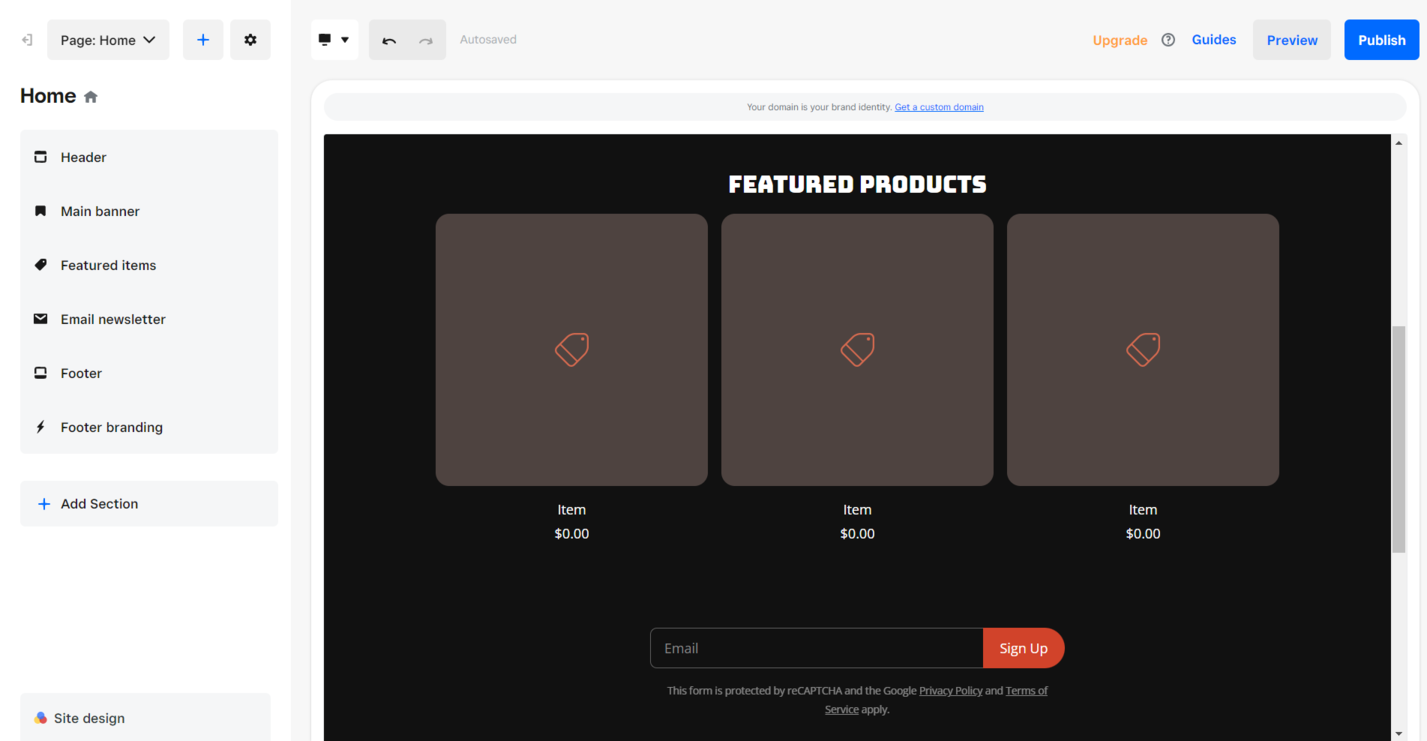1427x741 pixels.
Task: Click the home icon next to Home title
Action: point(90,95)
